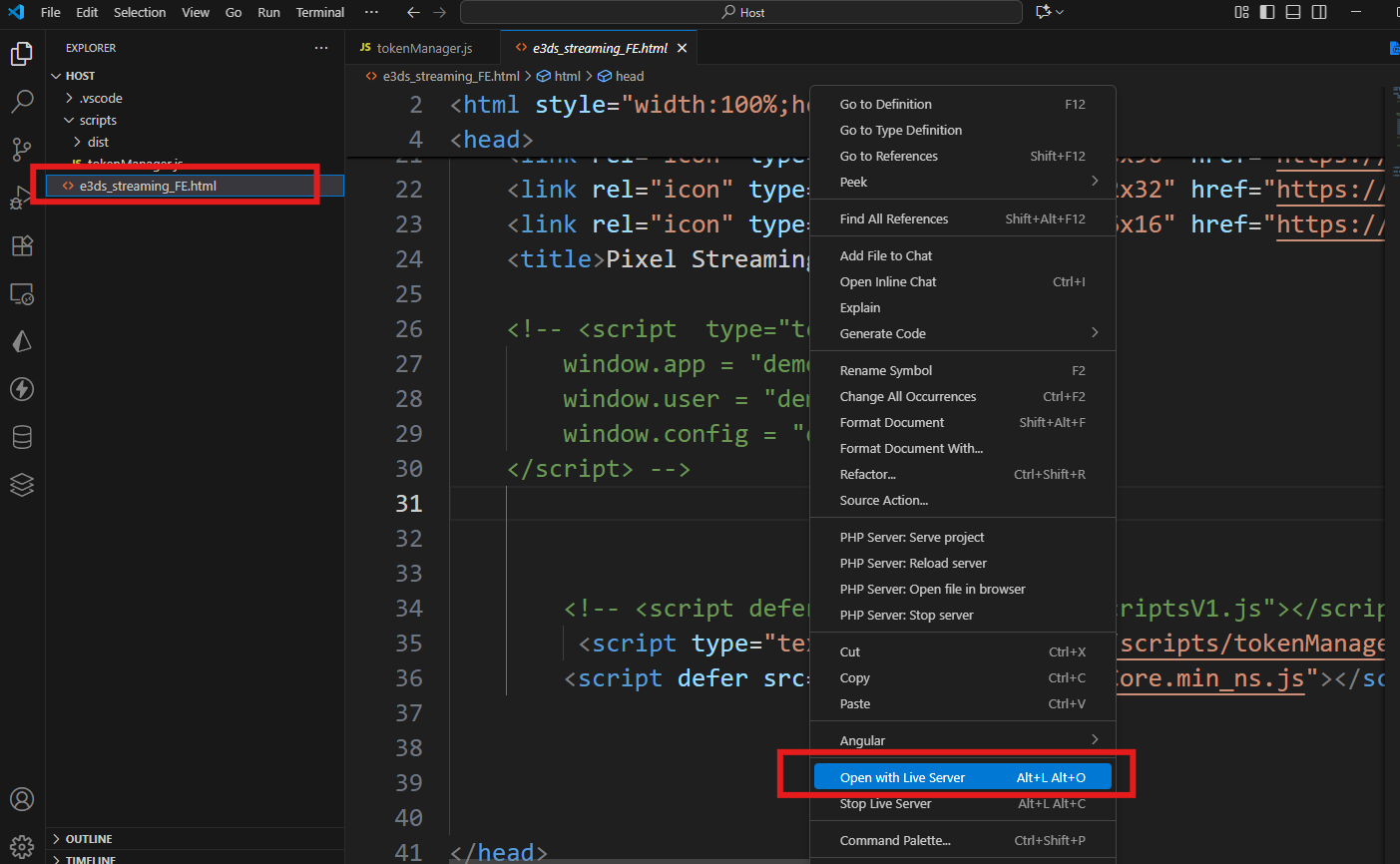Open the Remote Explorer view
This screenshot has height=864, width=1400.
tap(22, 293)
